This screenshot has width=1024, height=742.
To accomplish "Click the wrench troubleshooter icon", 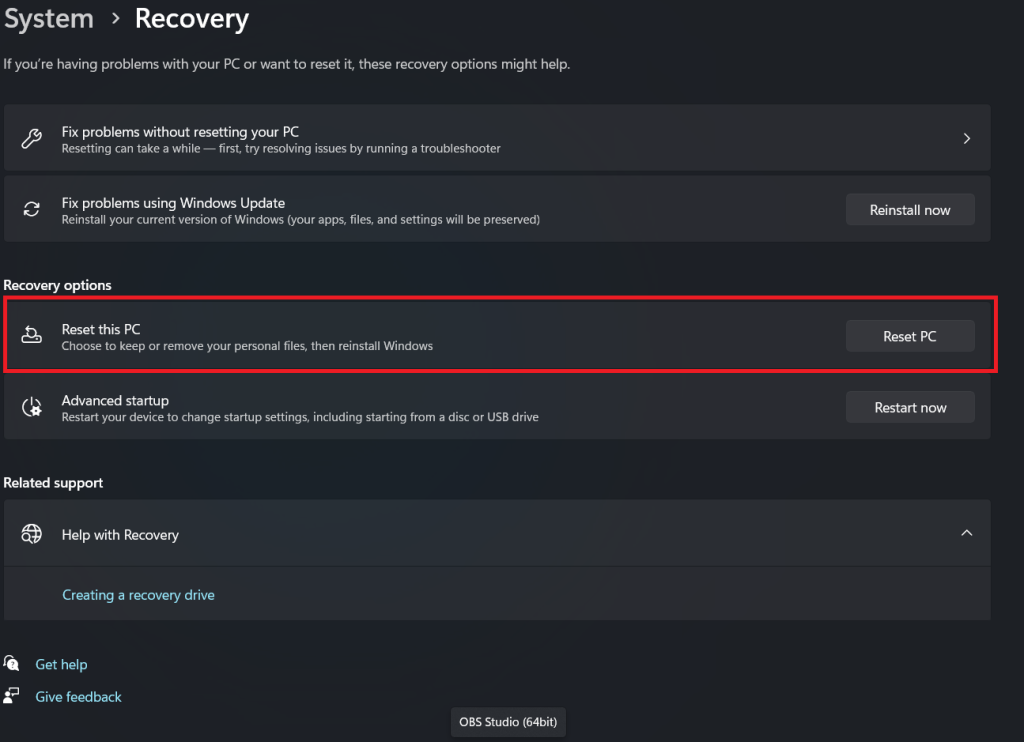I will (32, 139).
